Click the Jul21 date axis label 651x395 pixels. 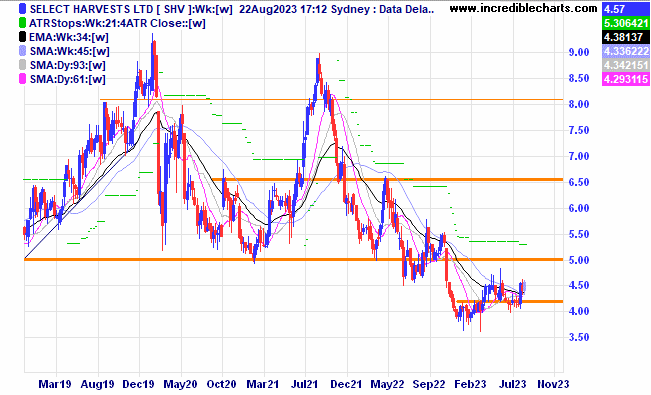point(305,384)
